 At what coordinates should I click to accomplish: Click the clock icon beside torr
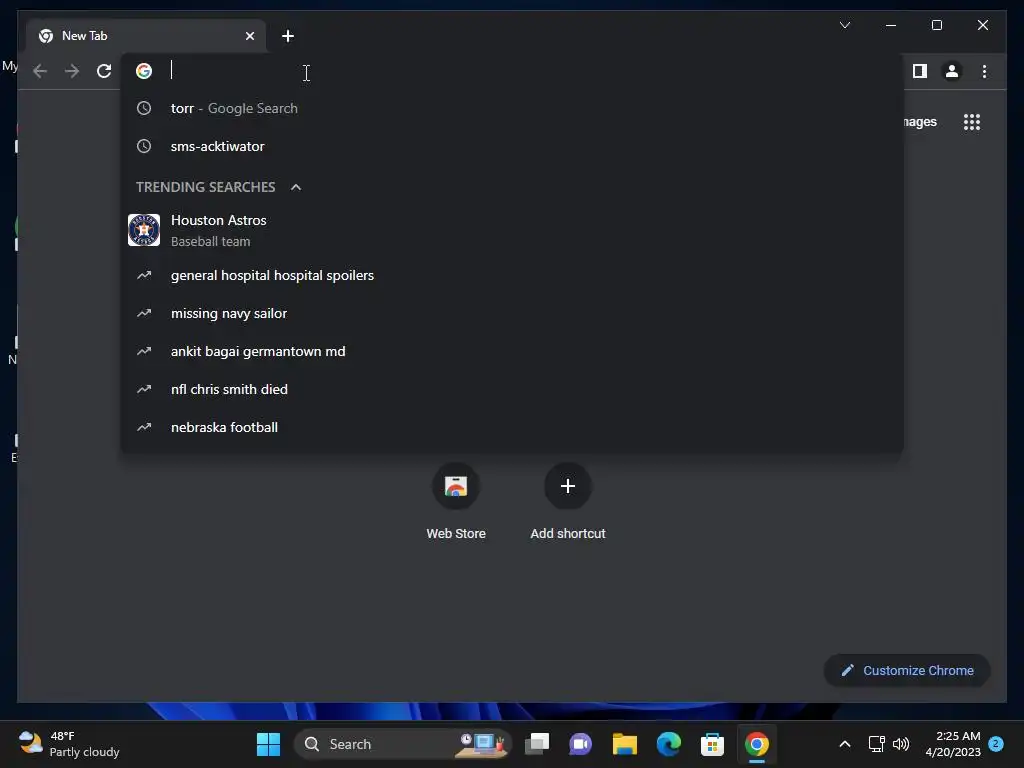144,108
